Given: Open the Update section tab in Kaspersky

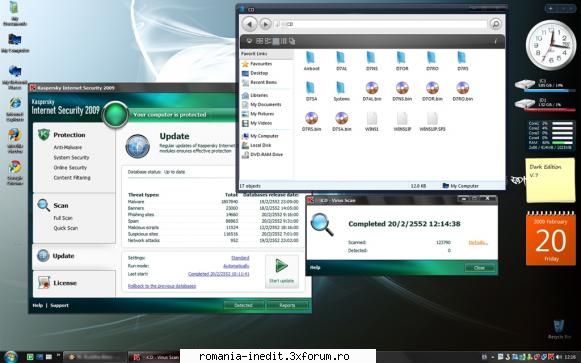Looking at the screenshot, I should [74, 256].
